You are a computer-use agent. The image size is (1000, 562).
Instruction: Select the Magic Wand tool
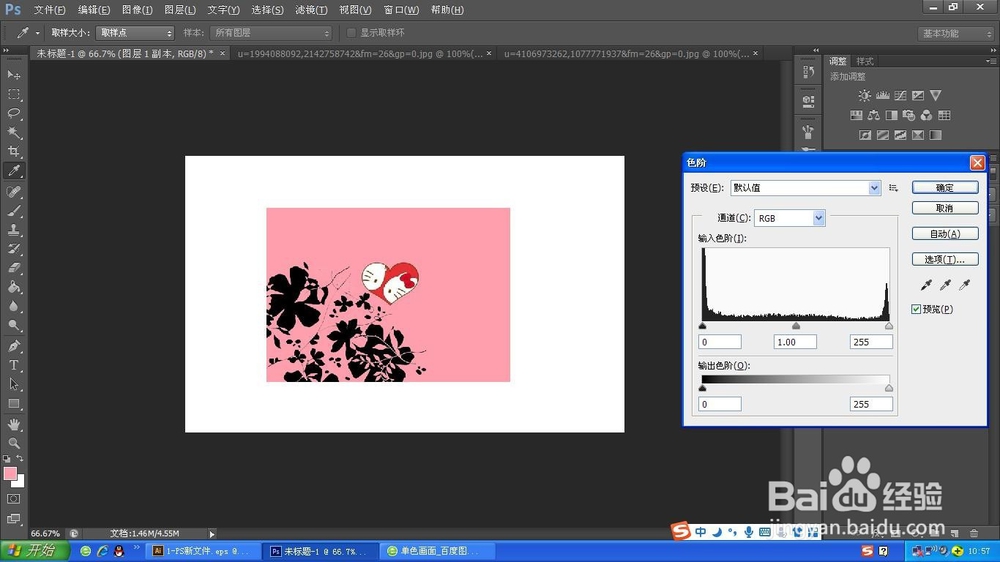[x=13, y=133]
